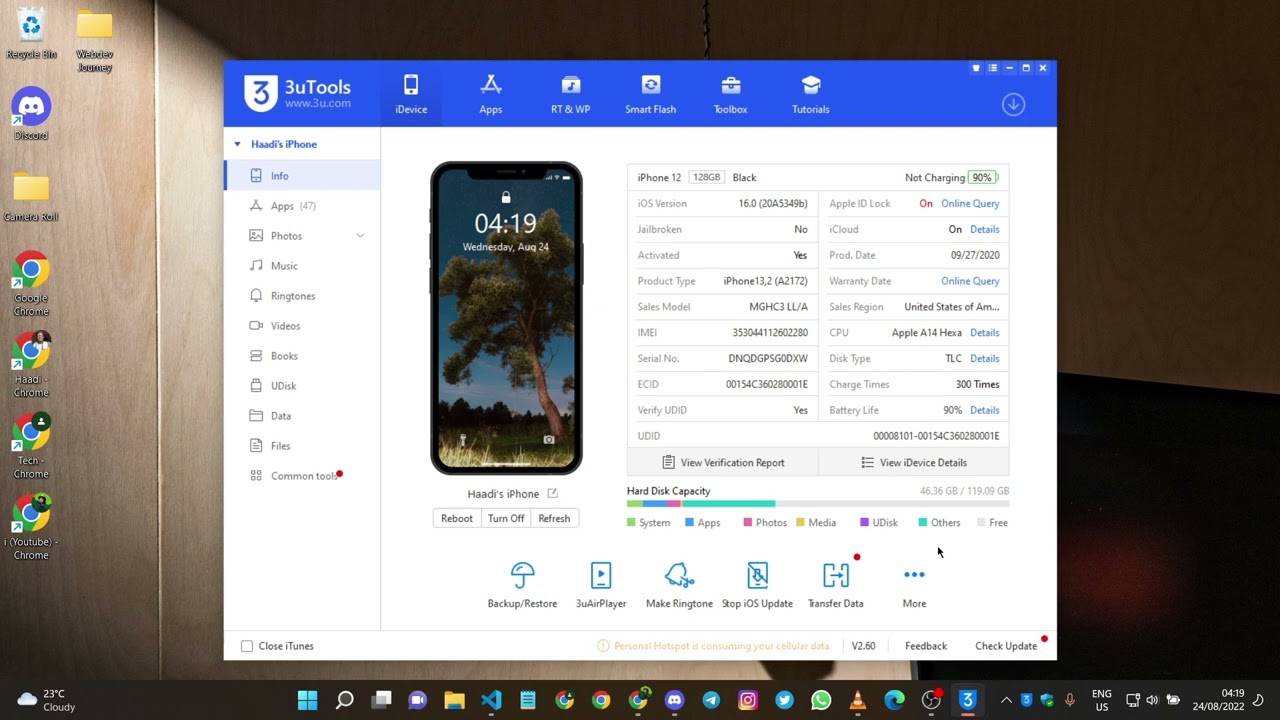Open Battery Life Details link
The height and width of the screenshot is (720, 1280).
984,410
